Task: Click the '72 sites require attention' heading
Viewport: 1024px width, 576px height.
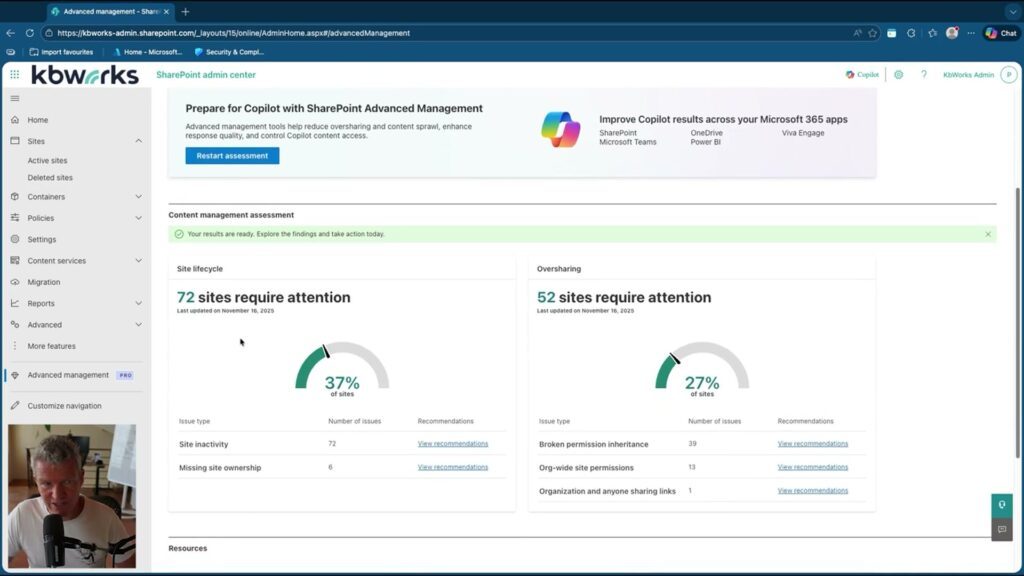Action: coord(264,298)
